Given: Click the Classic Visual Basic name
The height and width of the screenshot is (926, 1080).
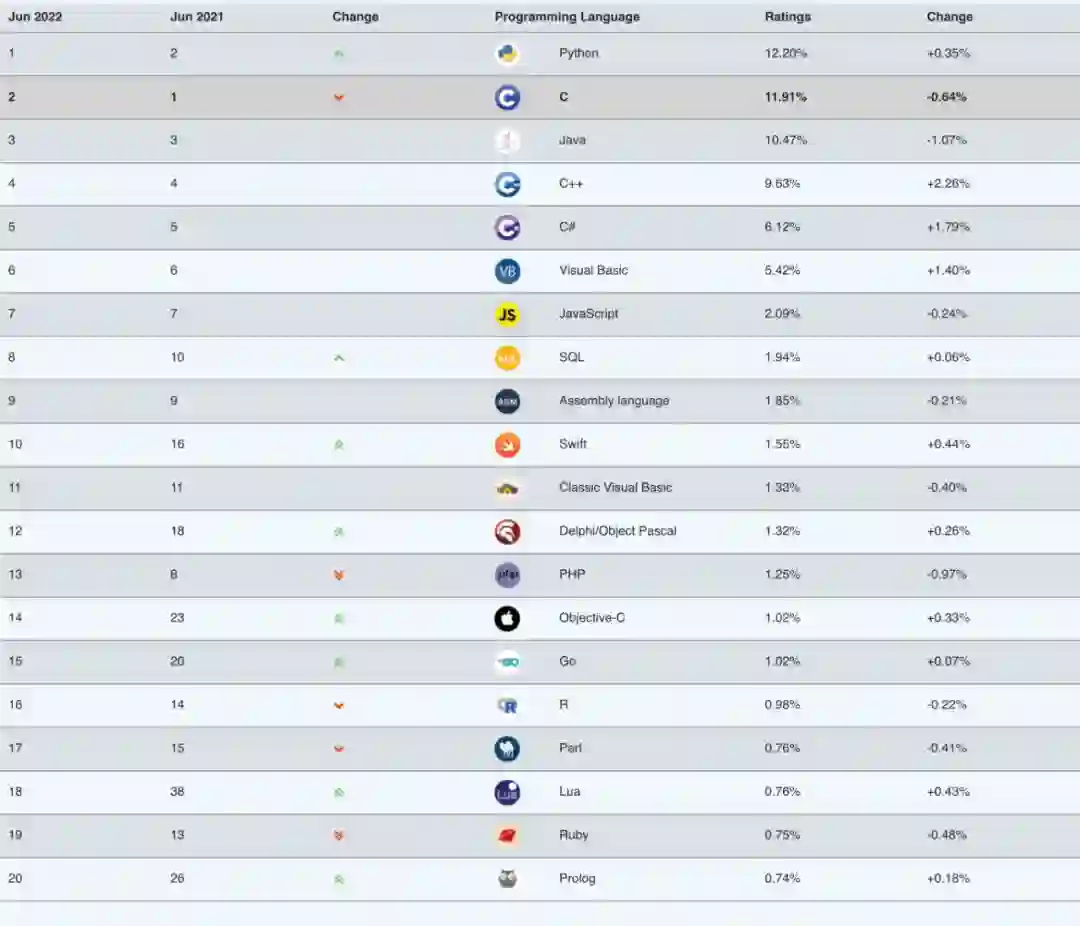Looking at the screenshot, I should pos(615,488).
